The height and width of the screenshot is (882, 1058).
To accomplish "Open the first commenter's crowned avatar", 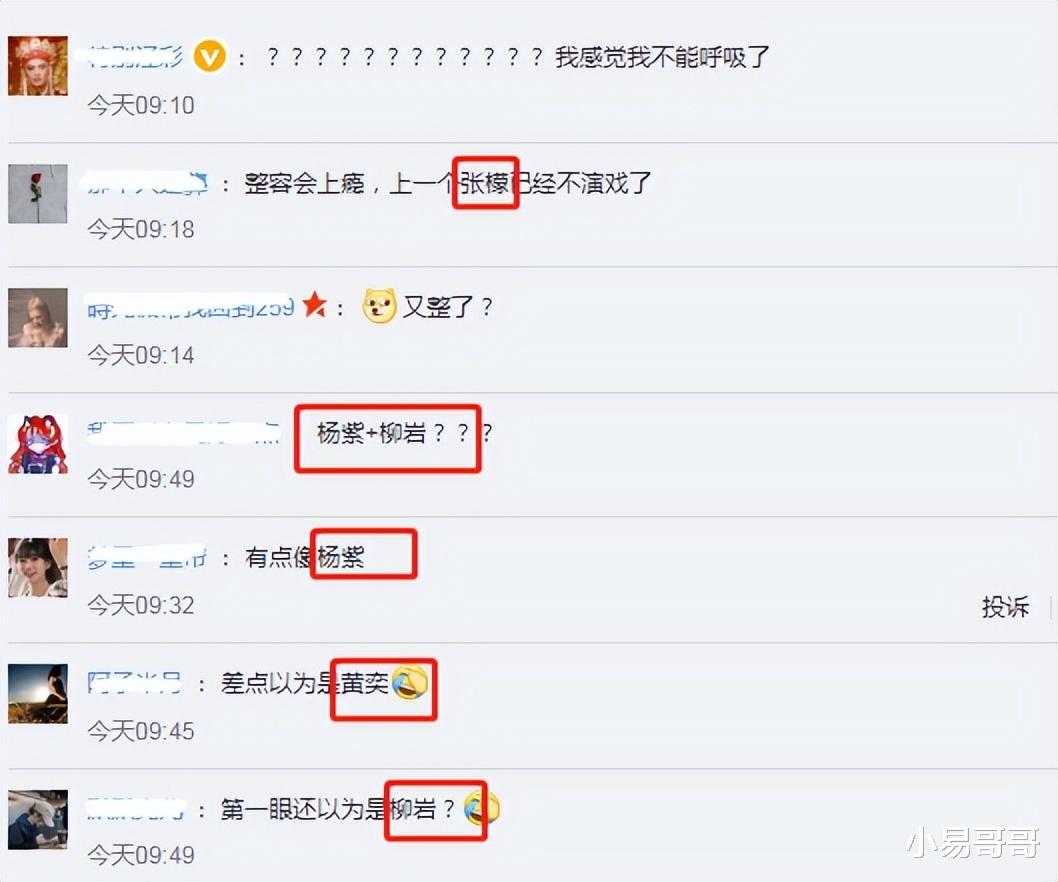I will click(38, 65).
